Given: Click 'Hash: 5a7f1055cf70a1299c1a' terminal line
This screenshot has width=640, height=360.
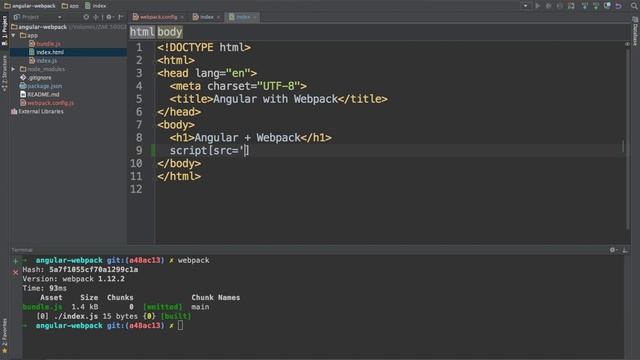Looking at the screenshot, I should coord(80,270).
